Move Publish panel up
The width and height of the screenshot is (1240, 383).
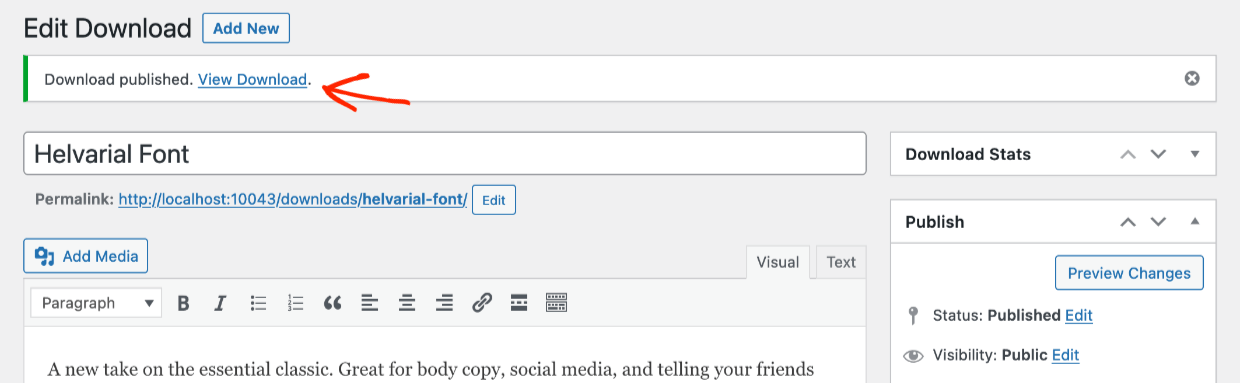1128,222
